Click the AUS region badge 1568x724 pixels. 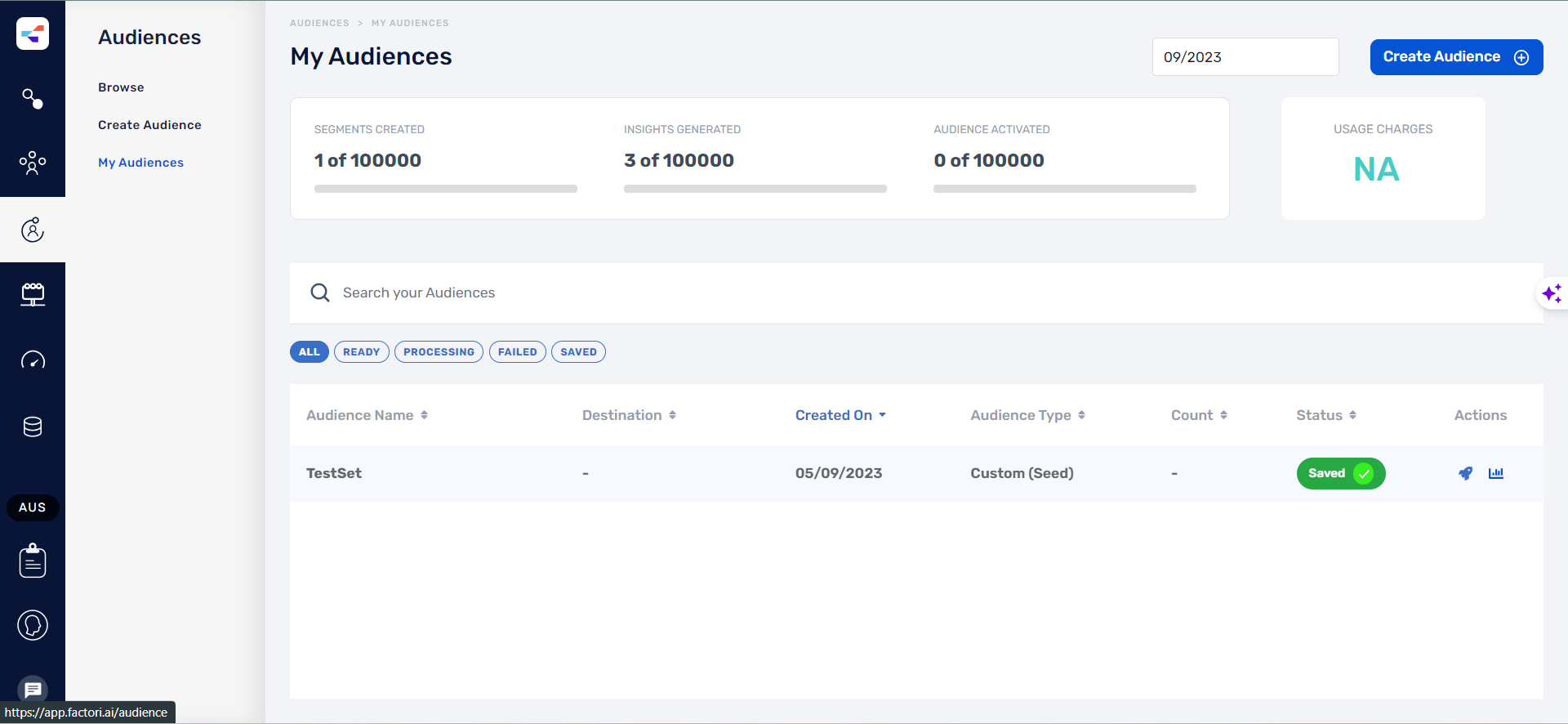(x=33, y=507)
